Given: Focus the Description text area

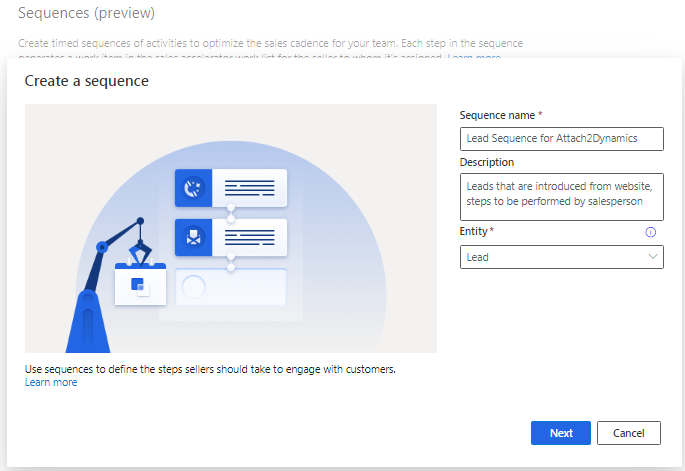Looking at the screenshot, I should (562, 197).
